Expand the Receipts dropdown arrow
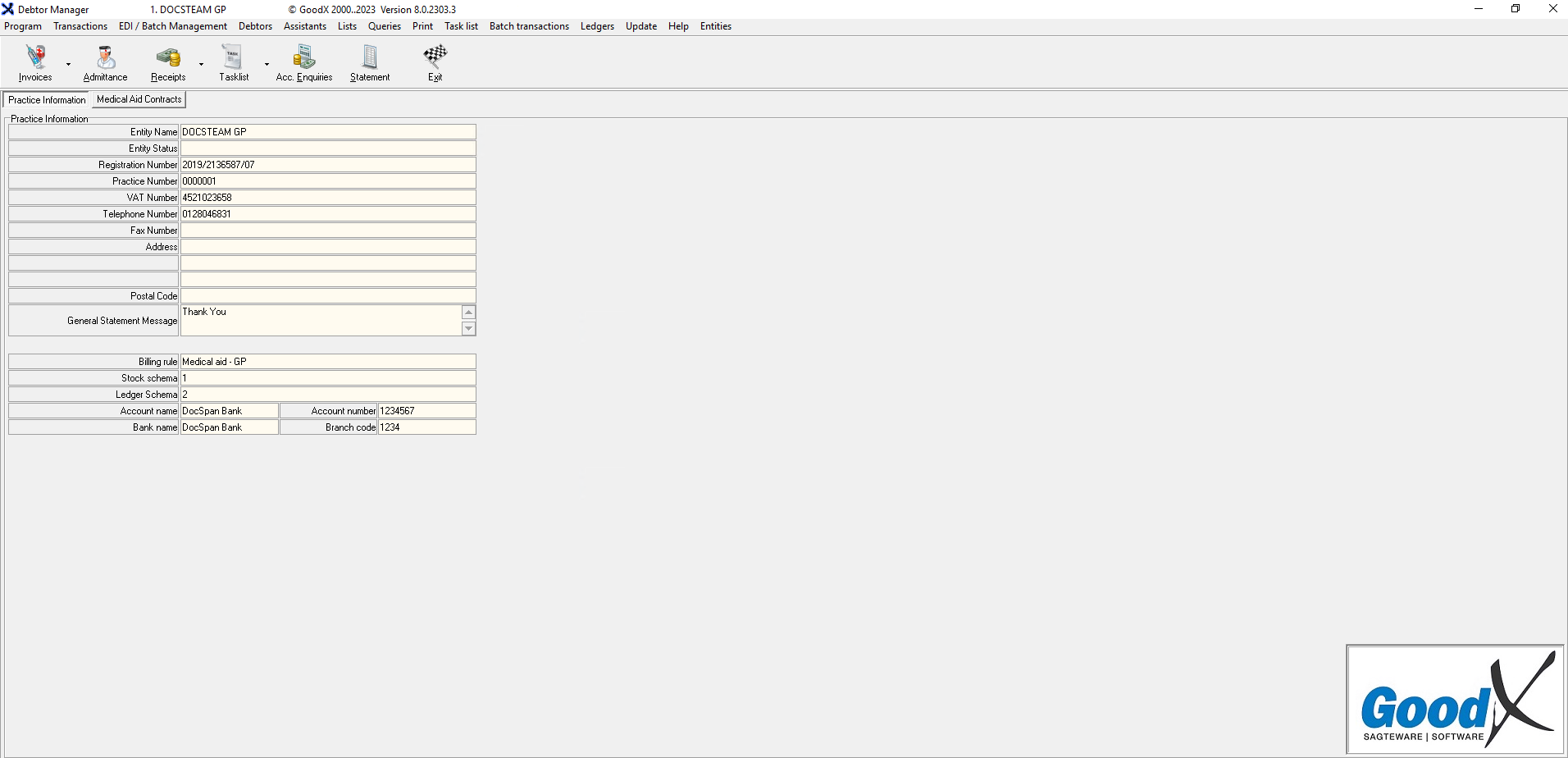This screenshot has height=758, width=1568. click(x=201, y=64)
